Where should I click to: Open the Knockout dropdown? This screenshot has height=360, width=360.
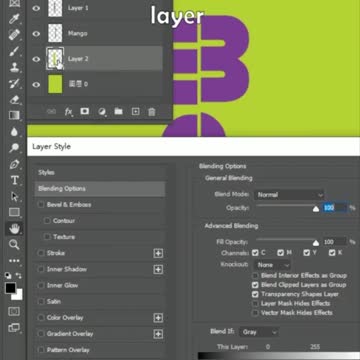(x=272, y=265)
